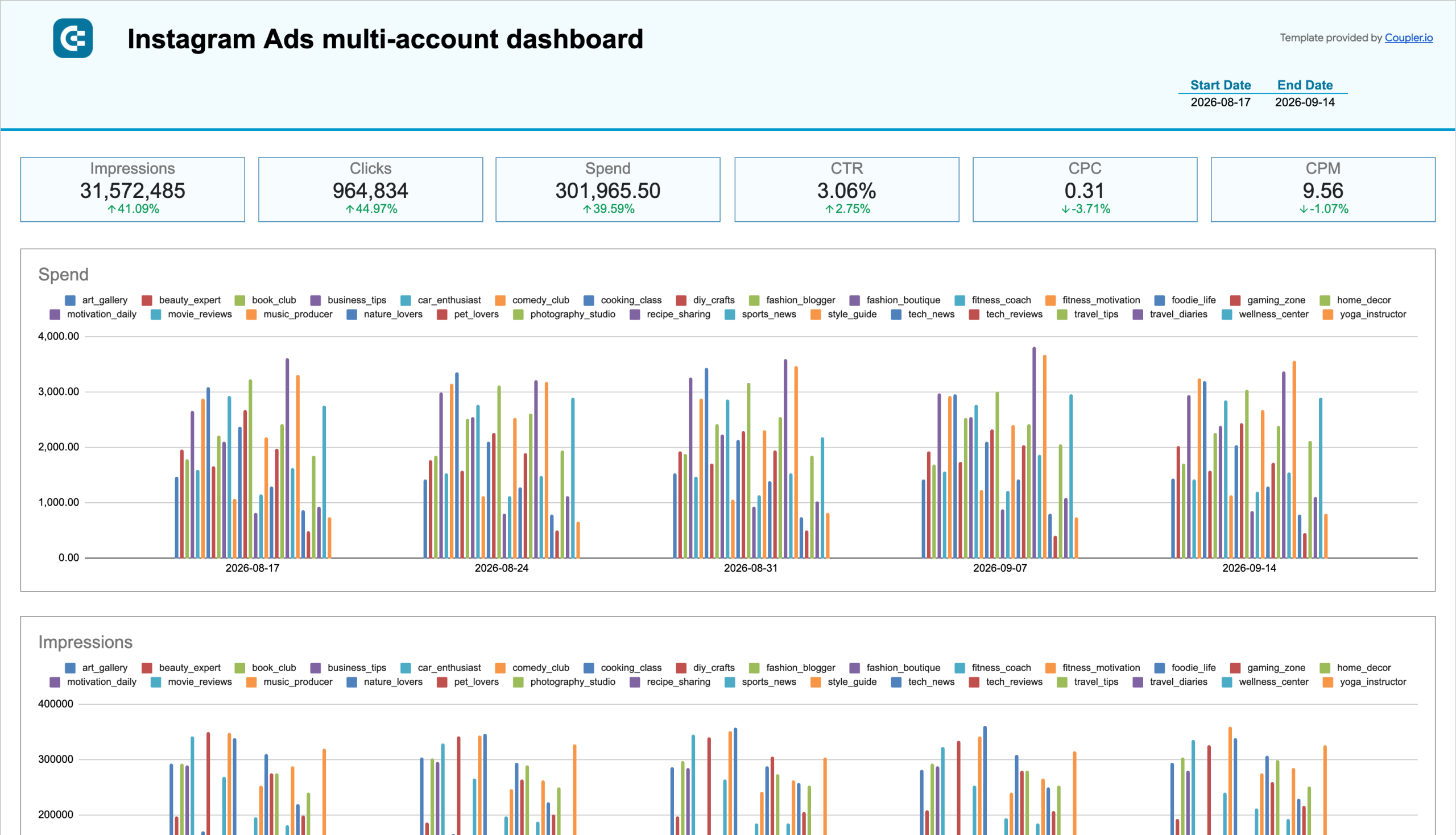
Task: Toggle fitness_coach in Impressions chart legend
Action: click(992, 668)
